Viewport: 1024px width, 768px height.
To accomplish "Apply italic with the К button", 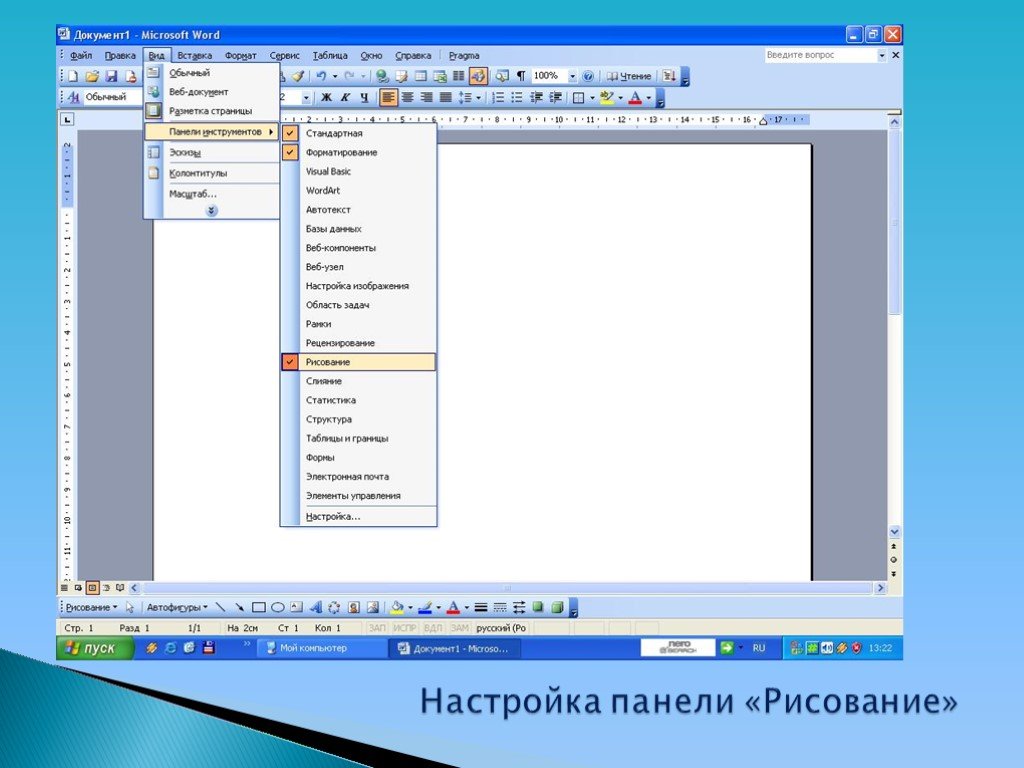I will click(x=345, y=98).
